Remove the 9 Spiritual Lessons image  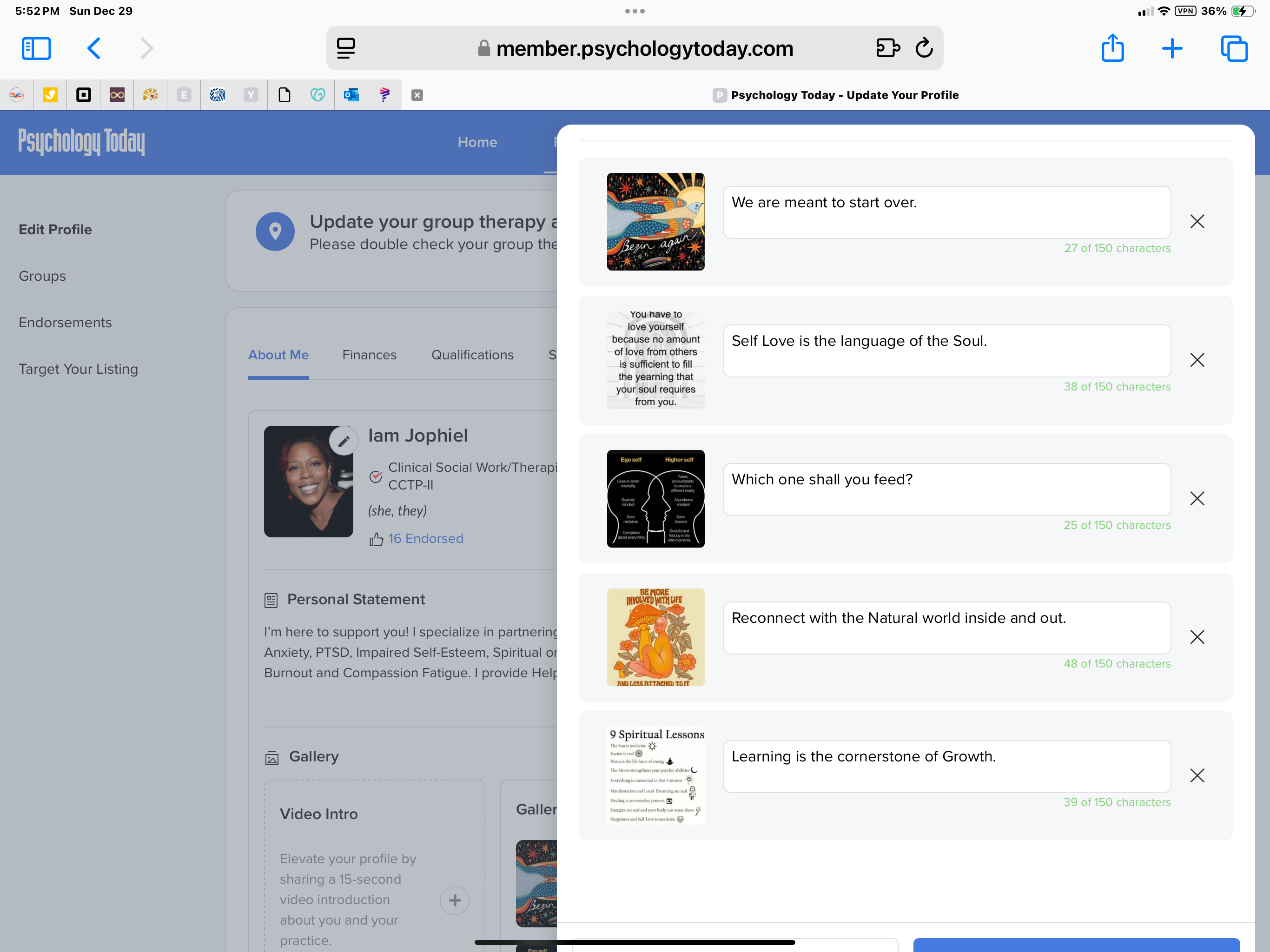click(1197, 775)
